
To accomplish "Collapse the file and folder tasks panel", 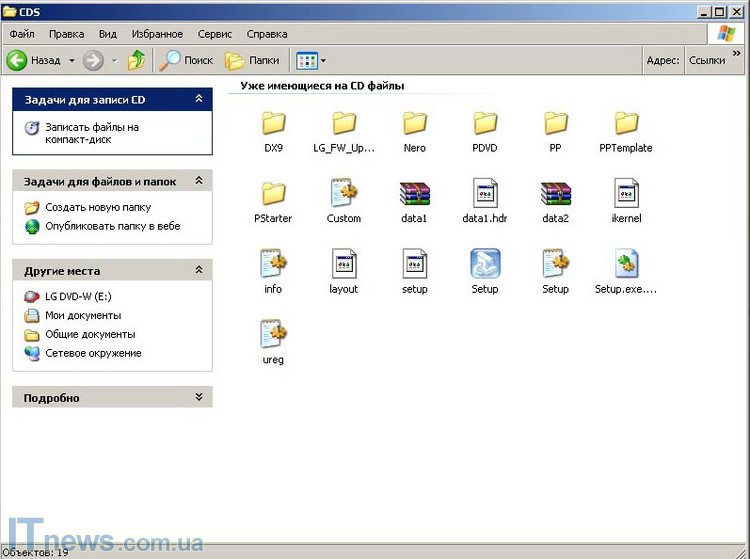I will coord(199,182).
